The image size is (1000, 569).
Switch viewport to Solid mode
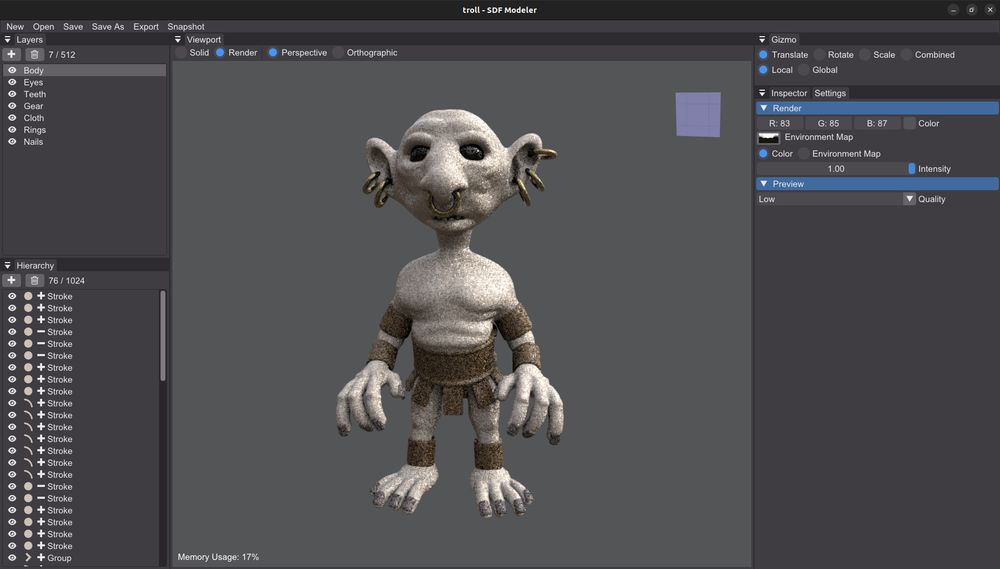coord(182,52)
